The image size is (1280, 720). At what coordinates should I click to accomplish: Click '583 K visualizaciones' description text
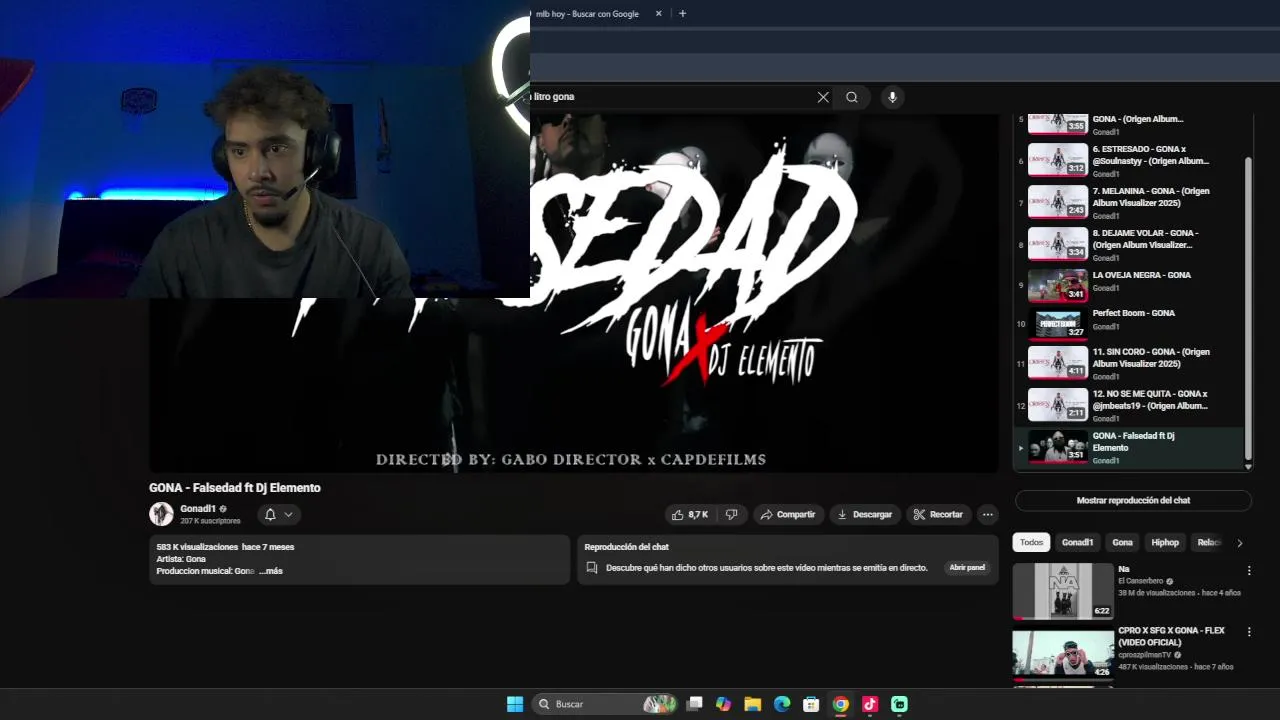click(197, 547)
